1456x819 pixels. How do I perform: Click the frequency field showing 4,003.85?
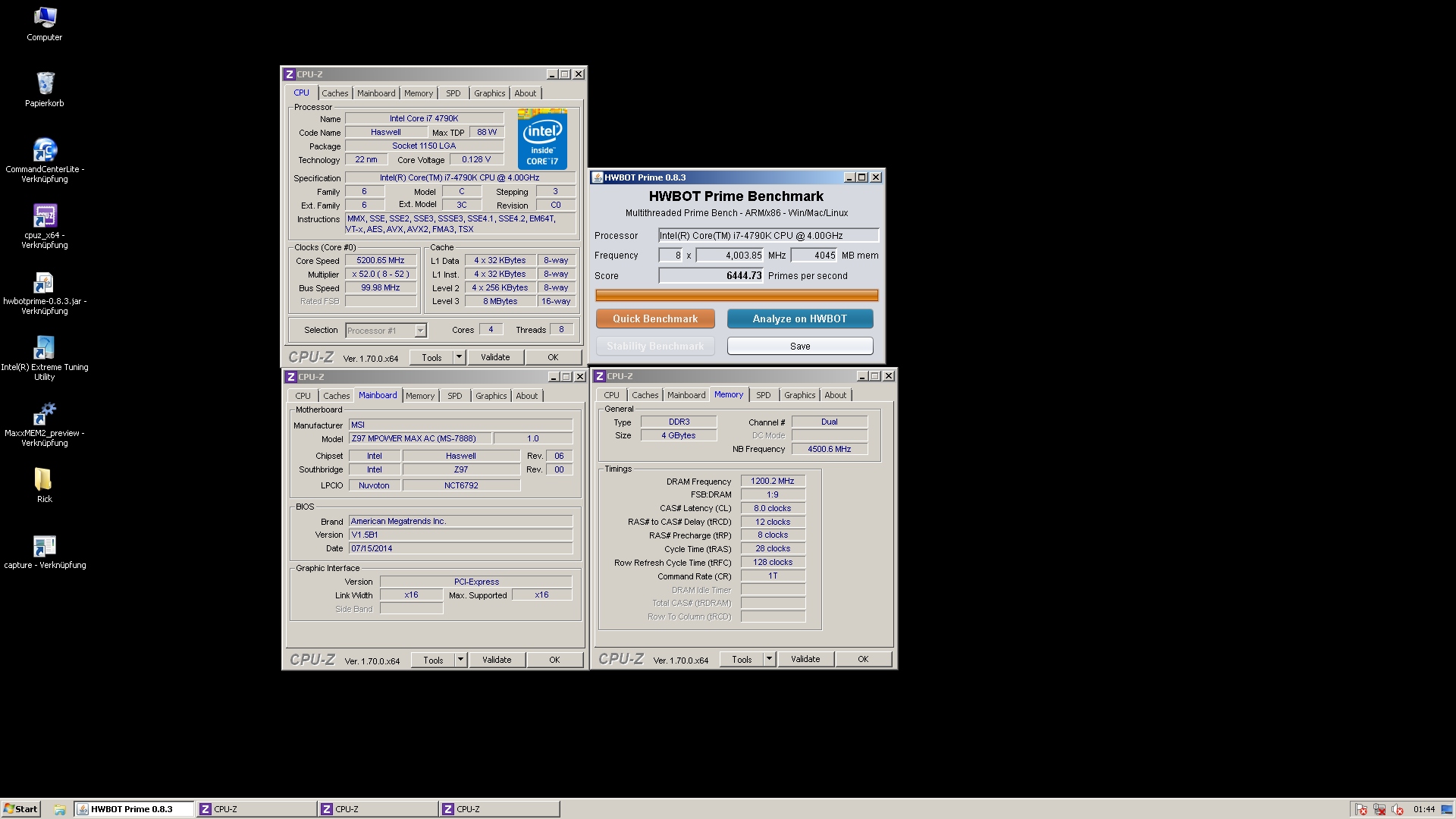click(730, 256)
